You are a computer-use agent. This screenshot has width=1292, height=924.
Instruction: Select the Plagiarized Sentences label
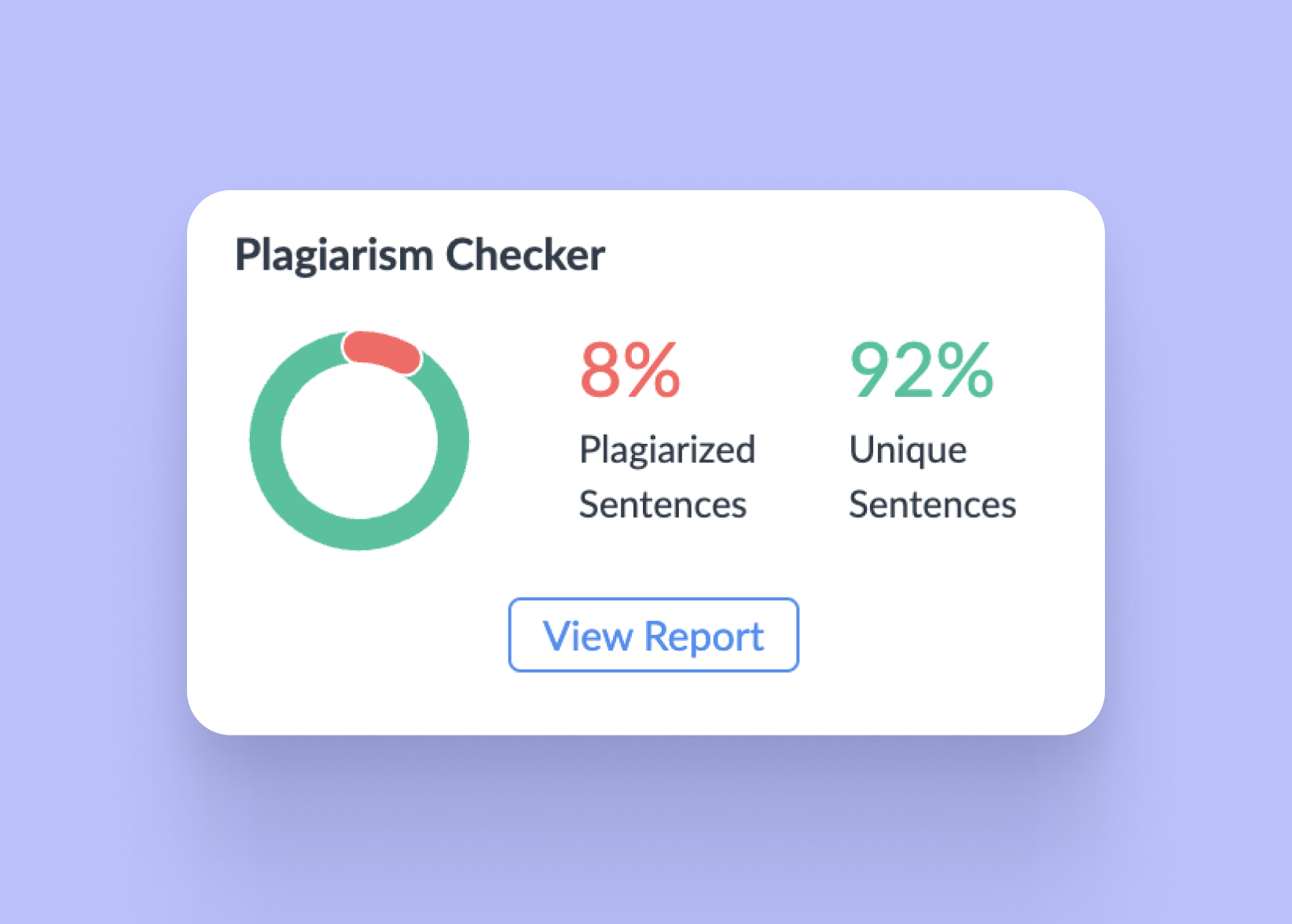coord(666,475)
